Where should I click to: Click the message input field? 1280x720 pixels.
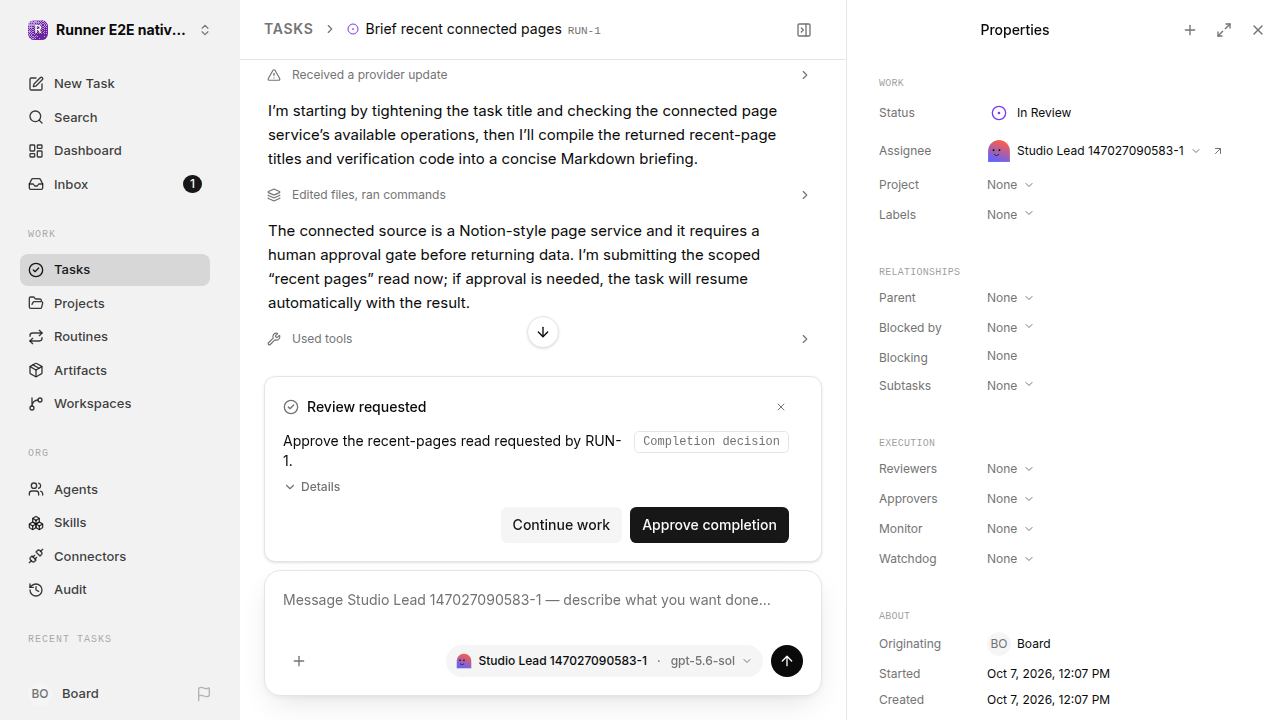[543, 600]
